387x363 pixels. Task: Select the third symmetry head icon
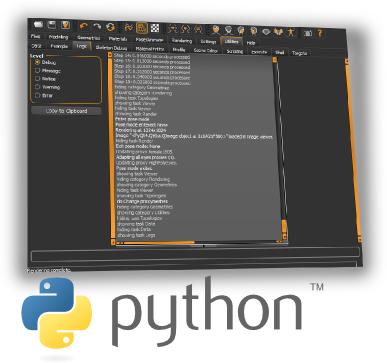(198, 29)
